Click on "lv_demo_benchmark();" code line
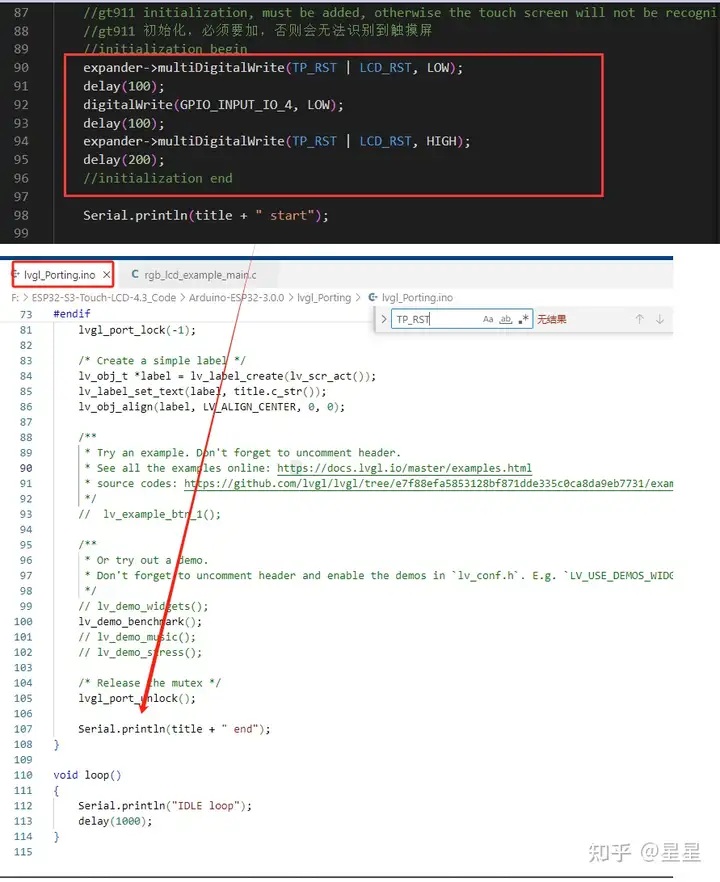This screenshot has height=882, width=720. 140,622
